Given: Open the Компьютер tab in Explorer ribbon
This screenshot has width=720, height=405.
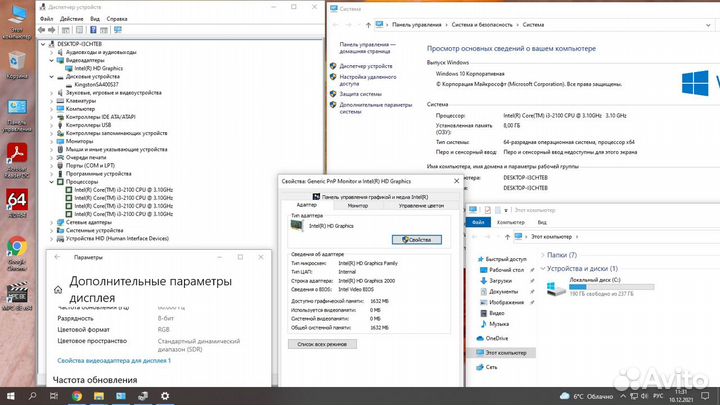Looking at the screenshot, I should tap(511, 222).
